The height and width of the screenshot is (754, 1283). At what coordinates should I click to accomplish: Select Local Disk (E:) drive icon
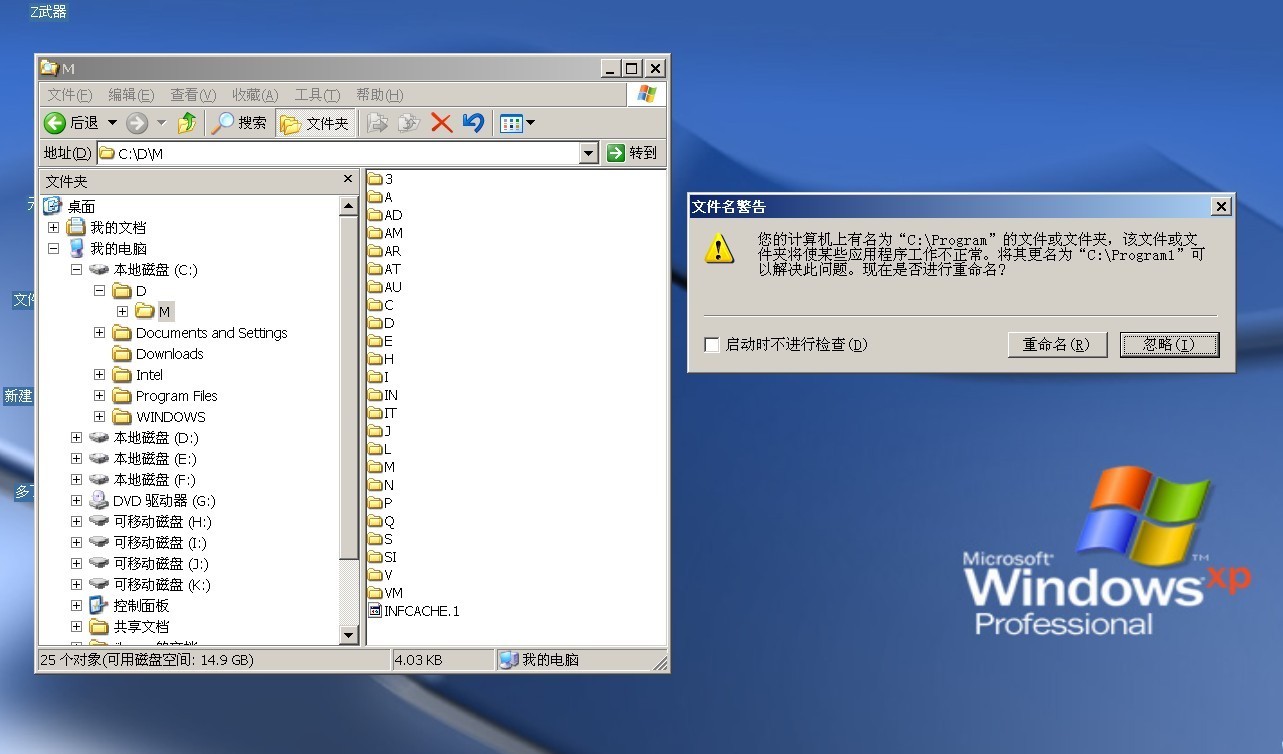[x=99, y=459]
